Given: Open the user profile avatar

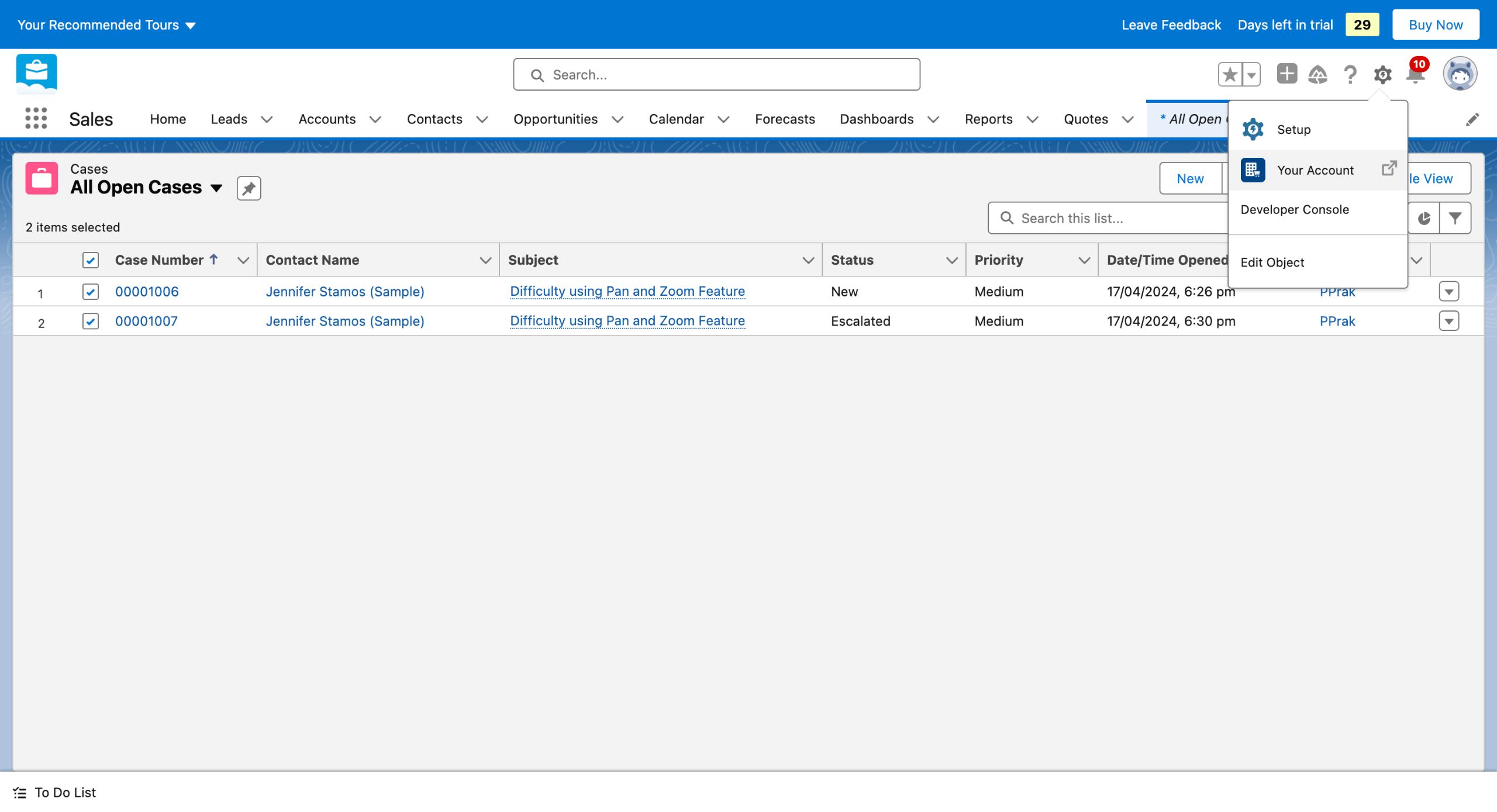Looking at the screenshot, I should pyautogui.click(x=1460, y=74).
